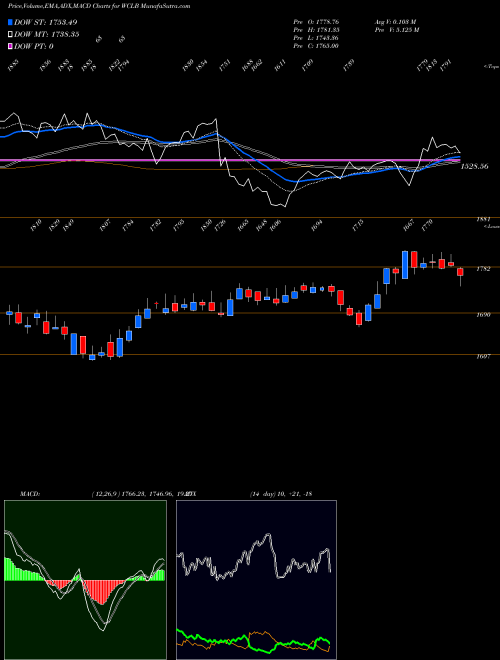Click the chart title mentioning WCLB MunafaSutra.com
The height and width of the screenshot is (660, 500).
(x=99, y=6)
